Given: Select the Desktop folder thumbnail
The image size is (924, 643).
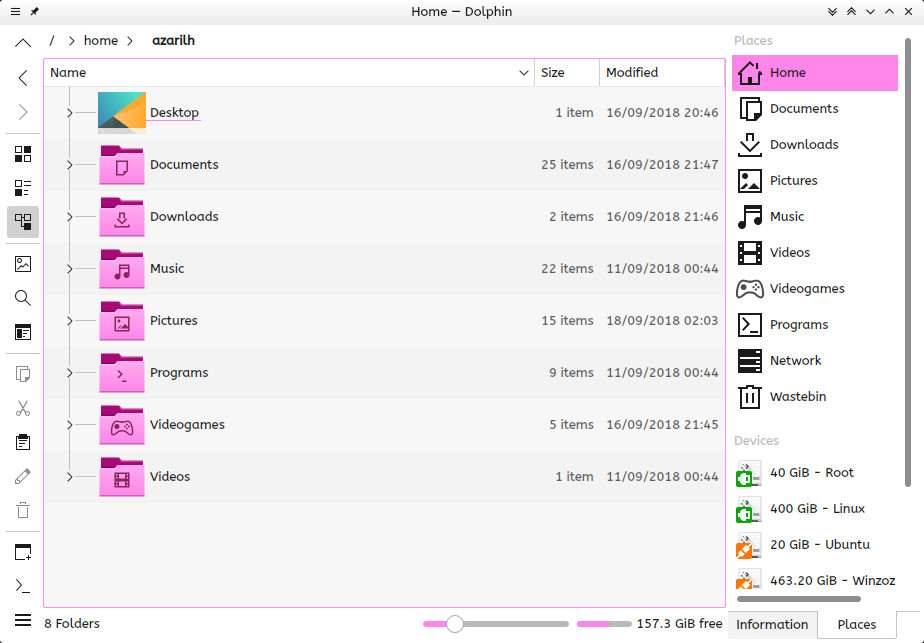Looking at the screenshot, I should click(x=122, y=113).
